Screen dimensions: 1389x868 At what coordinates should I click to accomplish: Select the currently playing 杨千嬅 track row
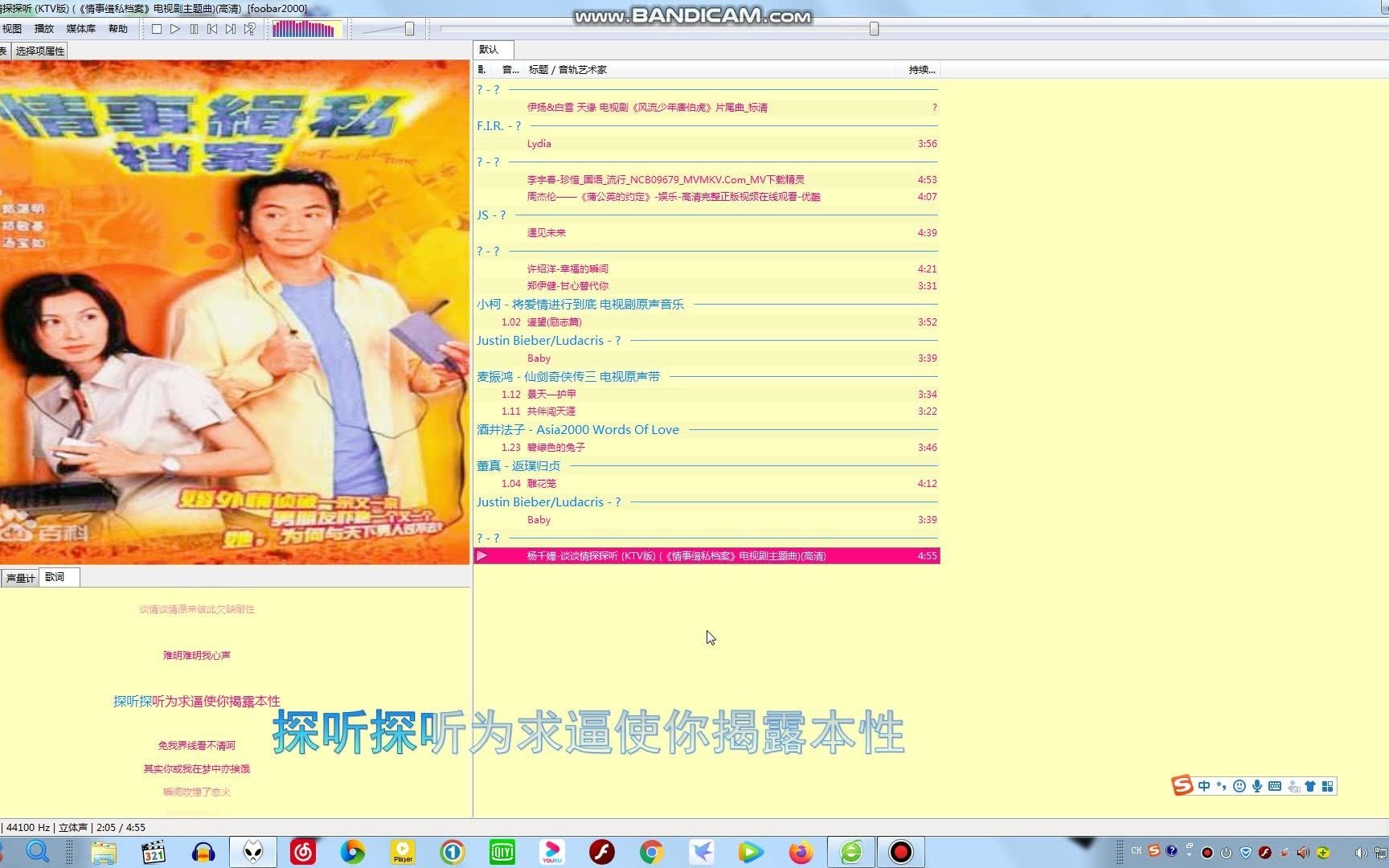click(x=707, y=556)
